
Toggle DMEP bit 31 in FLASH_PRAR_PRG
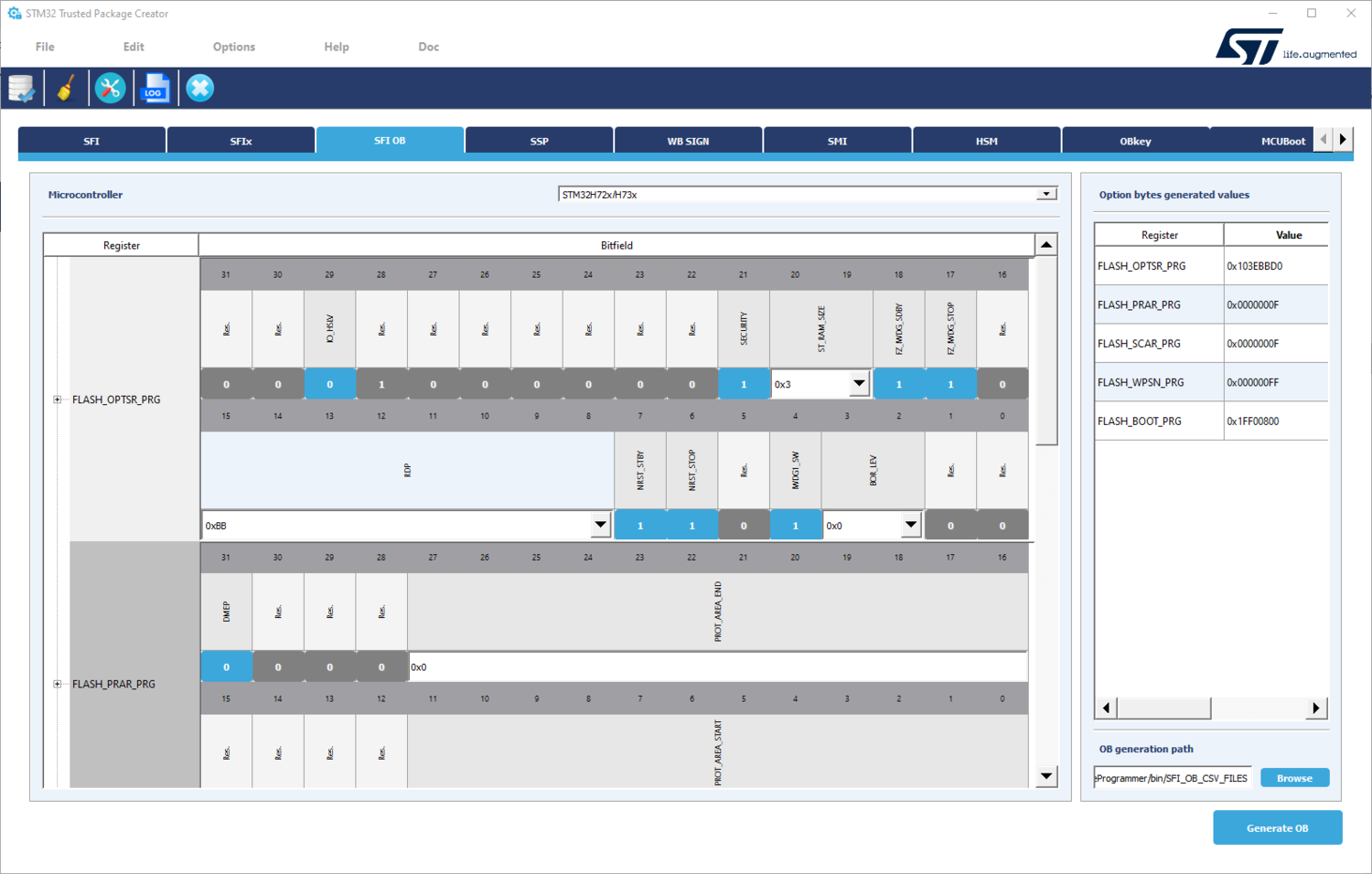(x=226, y=667)
